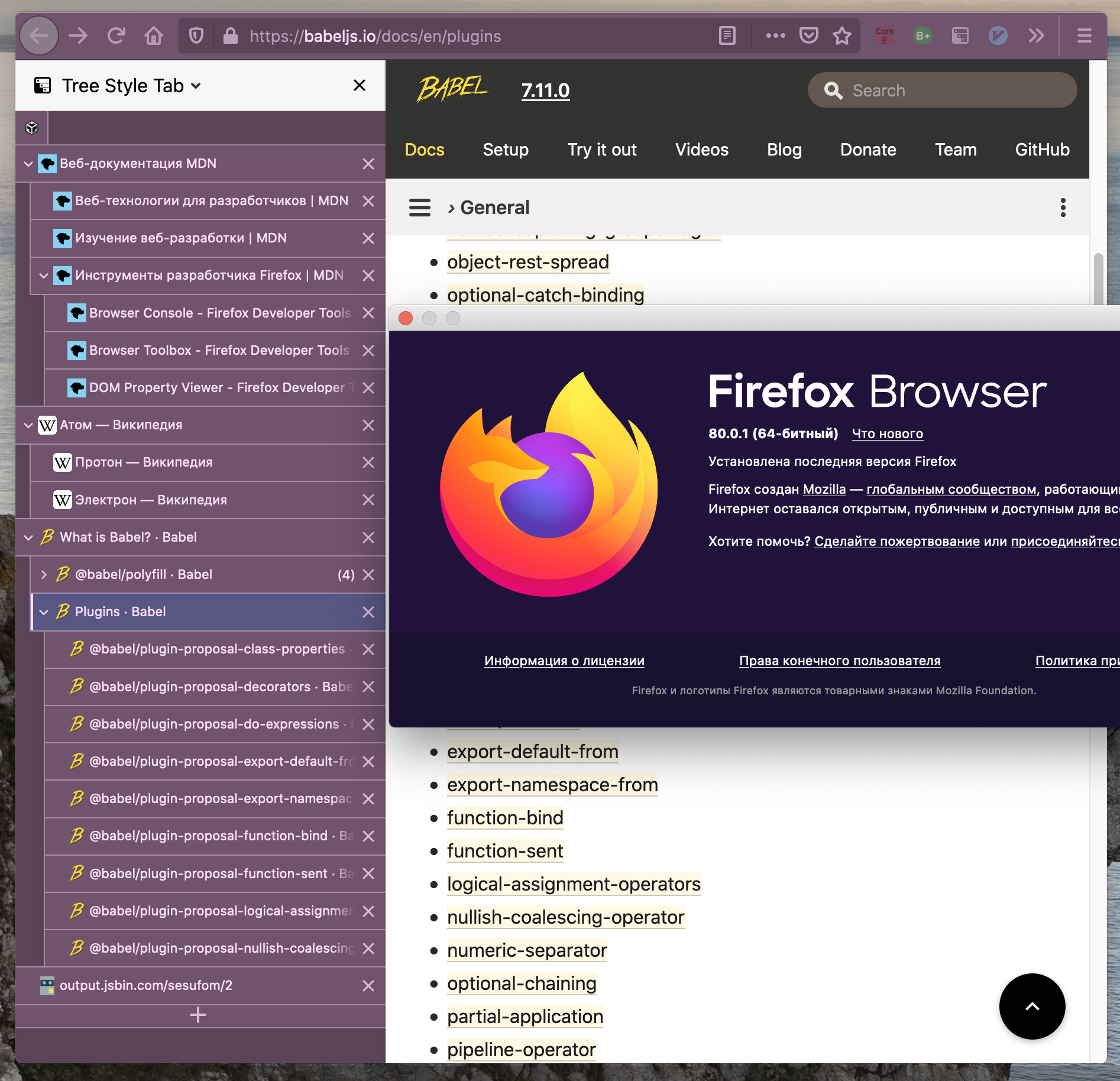Add new tab with plus button

click(x=198, y=1015)
